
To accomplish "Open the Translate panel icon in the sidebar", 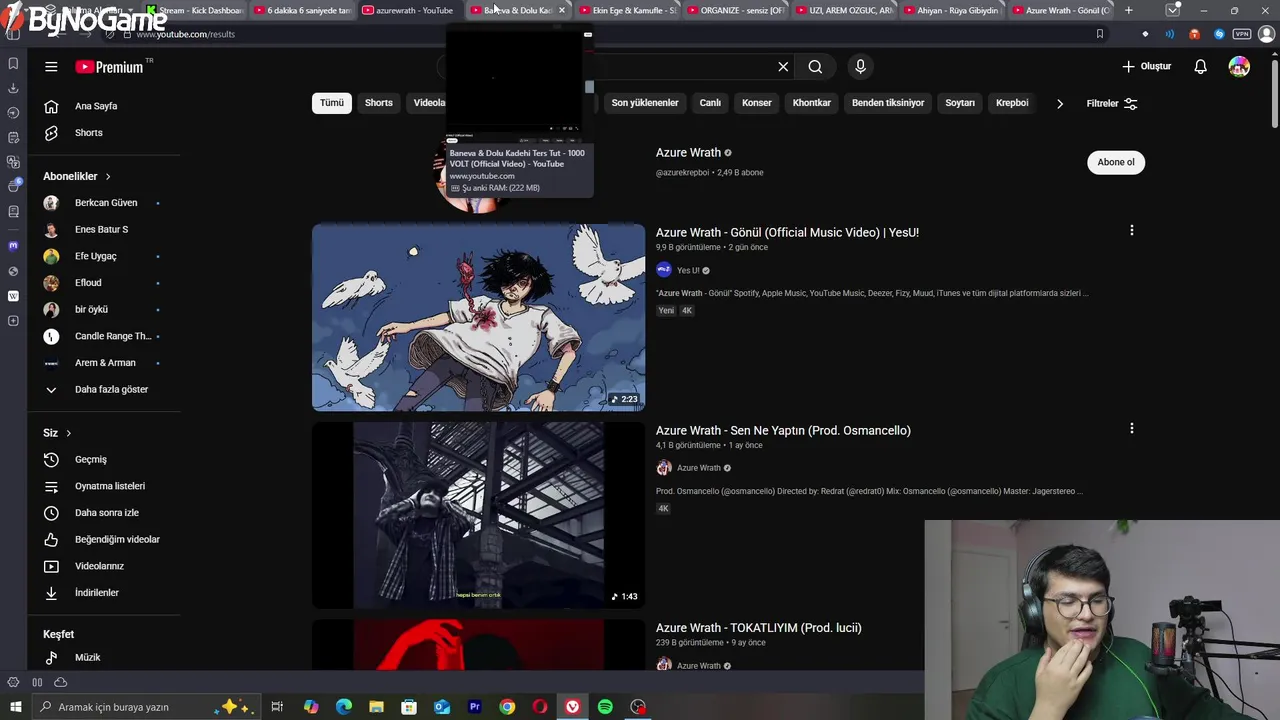I will (13, 162).
